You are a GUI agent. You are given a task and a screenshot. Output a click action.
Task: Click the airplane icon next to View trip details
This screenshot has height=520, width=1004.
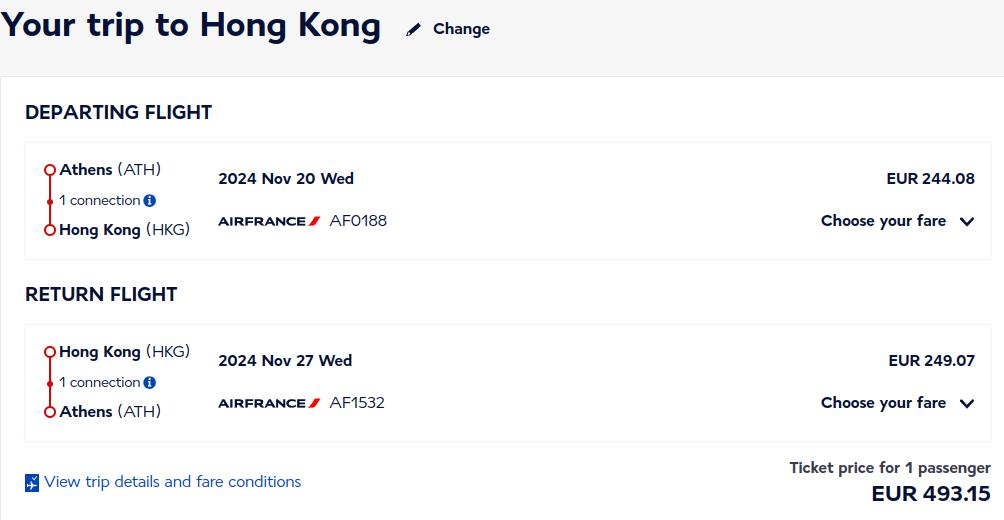pyautogui.click(x=32, y=483)
